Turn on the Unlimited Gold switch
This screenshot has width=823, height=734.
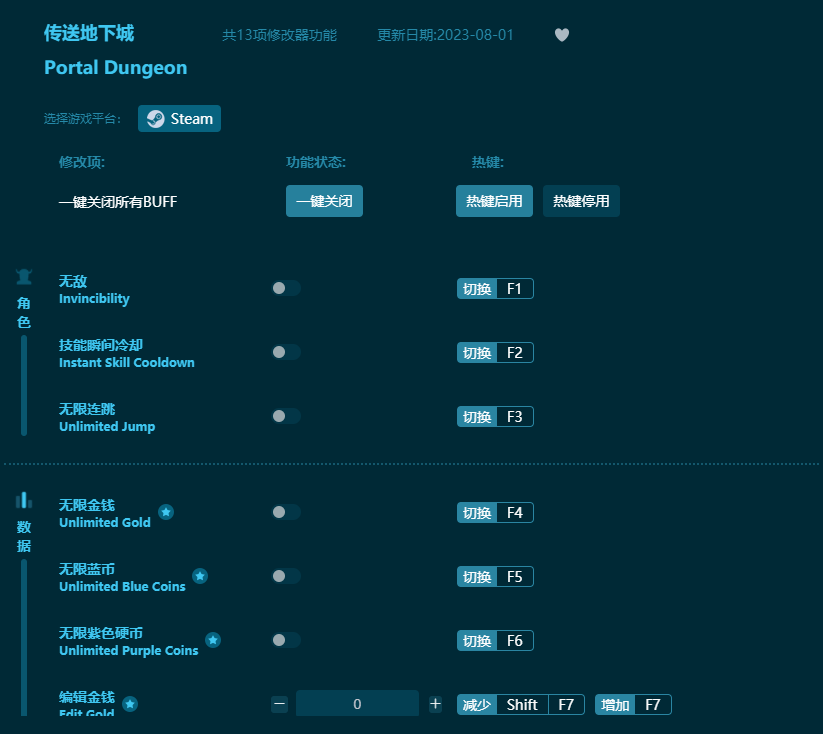point(287,511)
